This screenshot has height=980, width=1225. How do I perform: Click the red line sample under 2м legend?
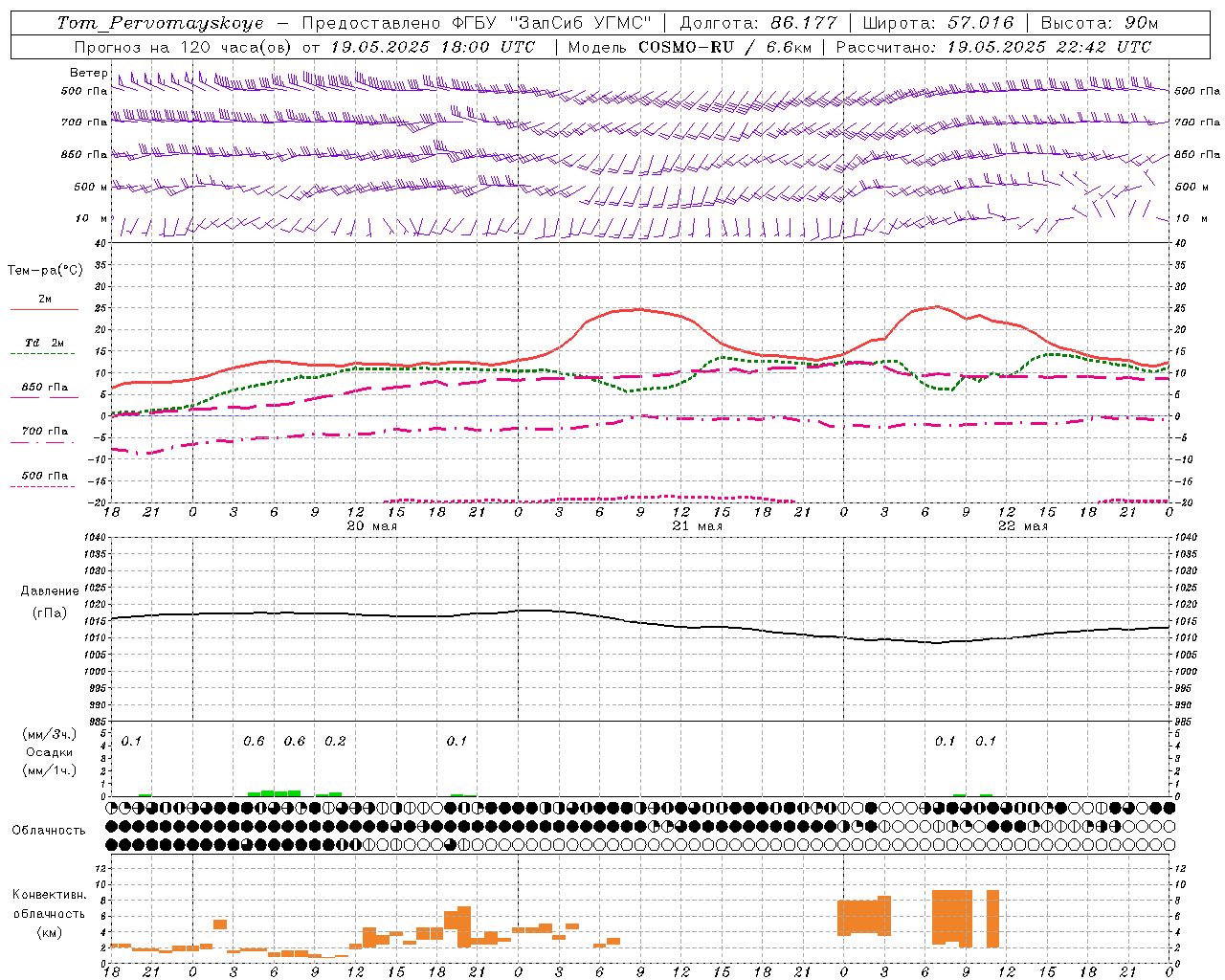[x=44, y=310]
